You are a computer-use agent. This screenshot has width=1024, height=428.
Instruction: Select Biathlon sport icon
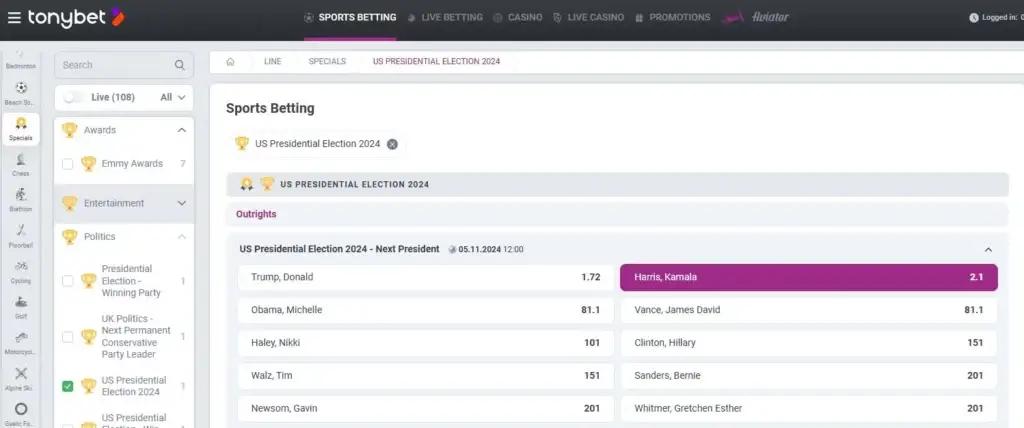tap(21, 200)
